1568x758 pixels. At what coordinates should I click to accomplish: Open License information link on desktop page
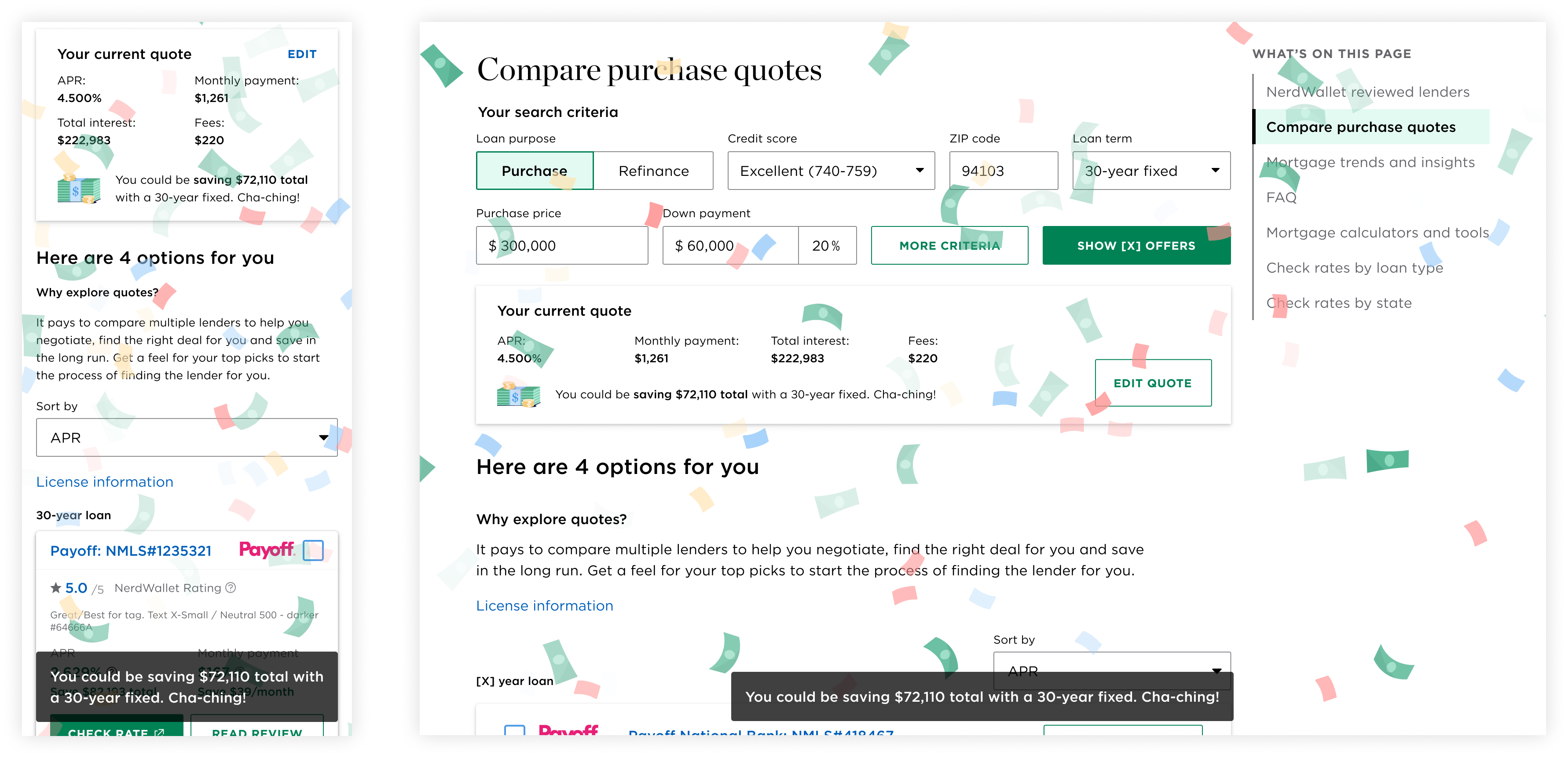(x=545, y=606)
